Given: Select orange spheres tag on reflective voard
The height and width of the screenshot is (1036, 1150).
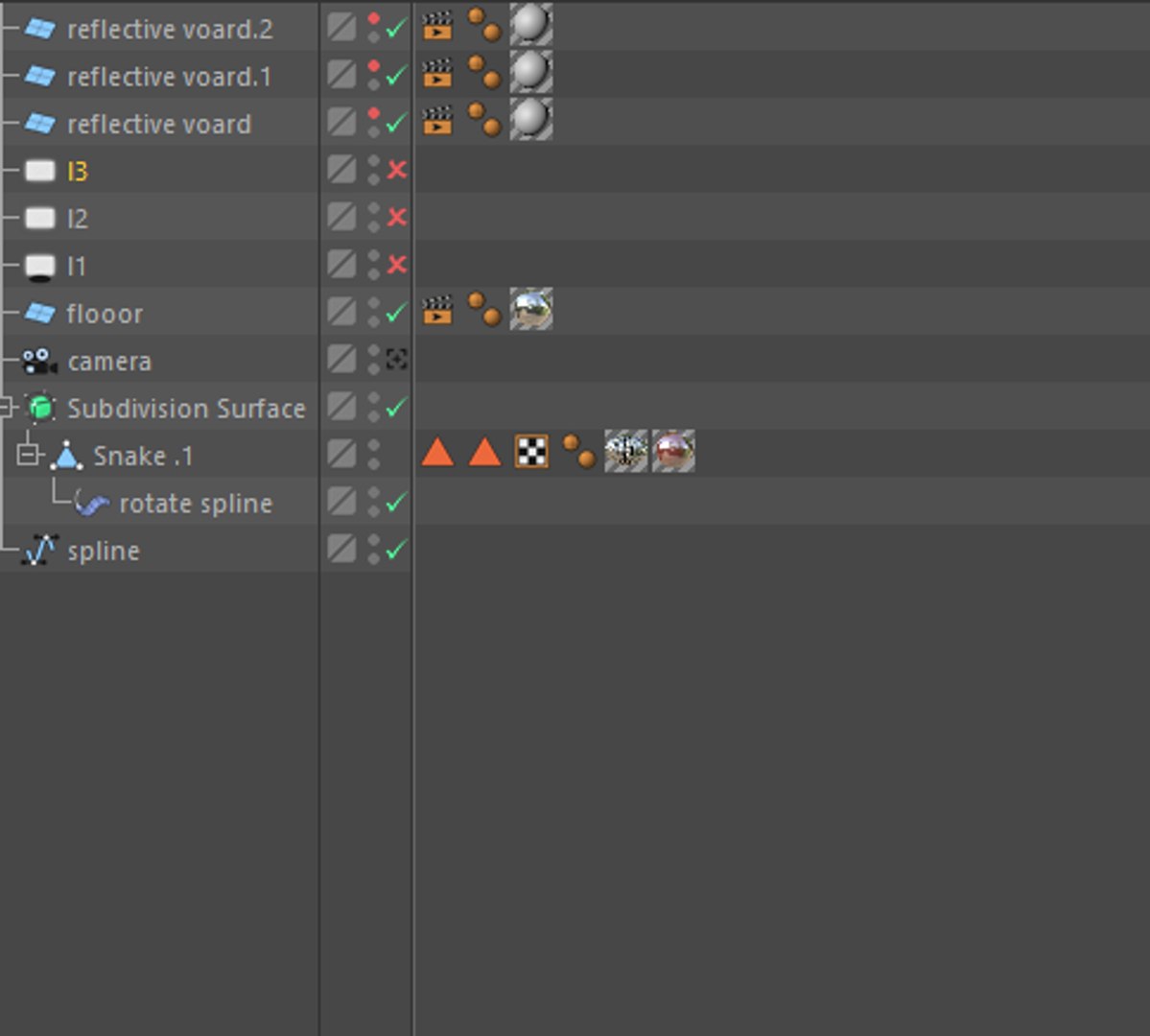Looking at the screenshot, I should coord(484,120).
